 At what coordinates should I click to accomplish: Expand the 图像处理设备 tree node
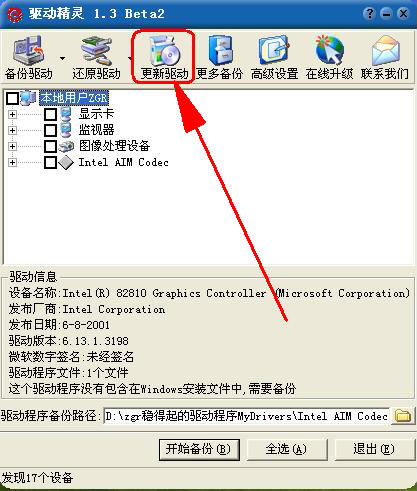[12, 146]
